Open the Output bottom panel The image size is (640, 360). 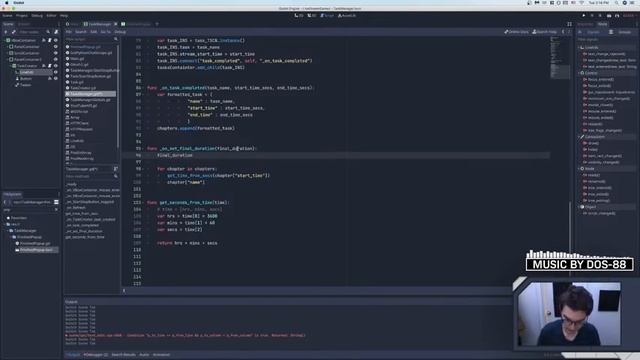click(x=73, y=355)
